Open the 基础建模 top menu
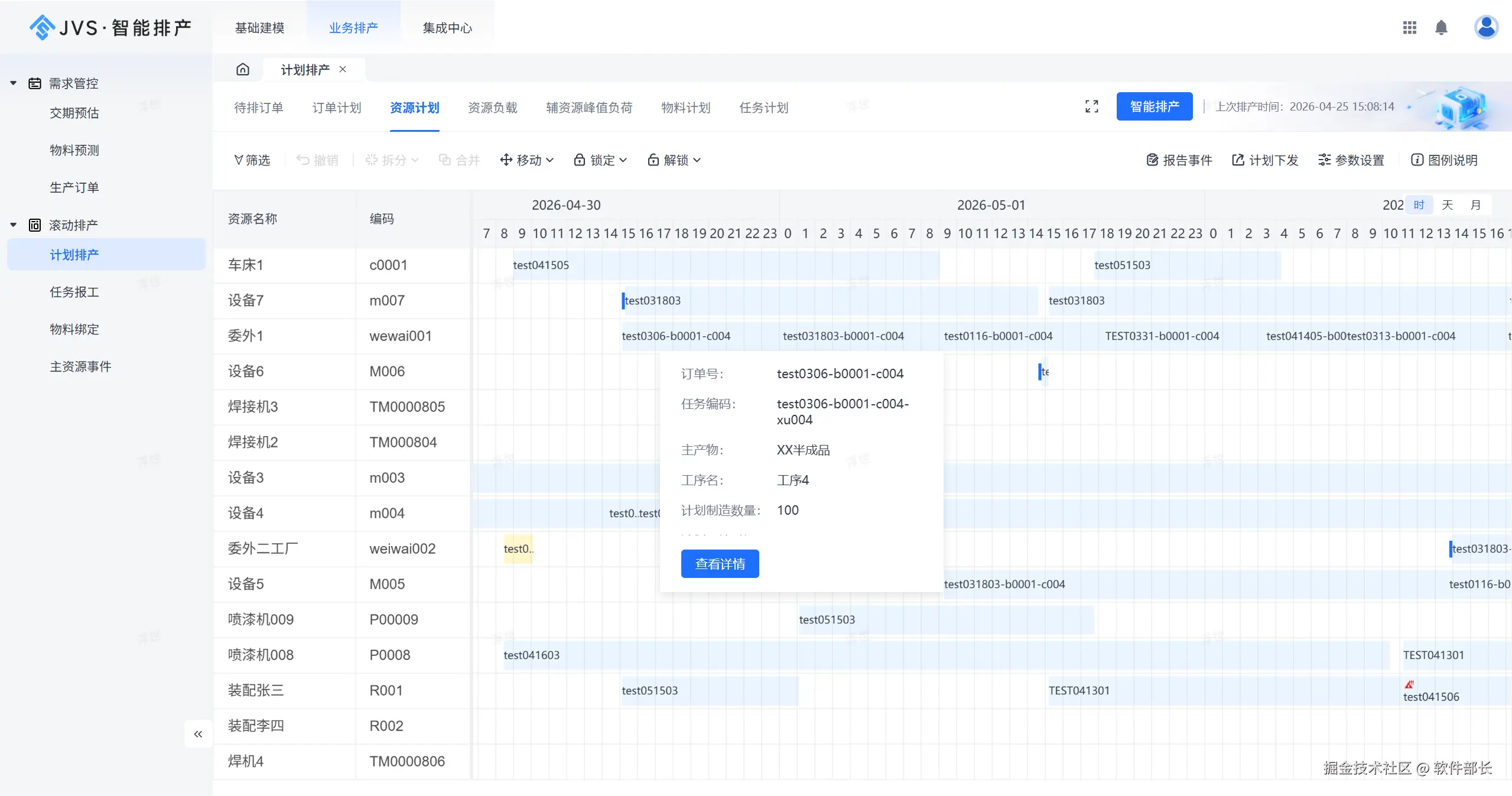 [x=259, y=28]
